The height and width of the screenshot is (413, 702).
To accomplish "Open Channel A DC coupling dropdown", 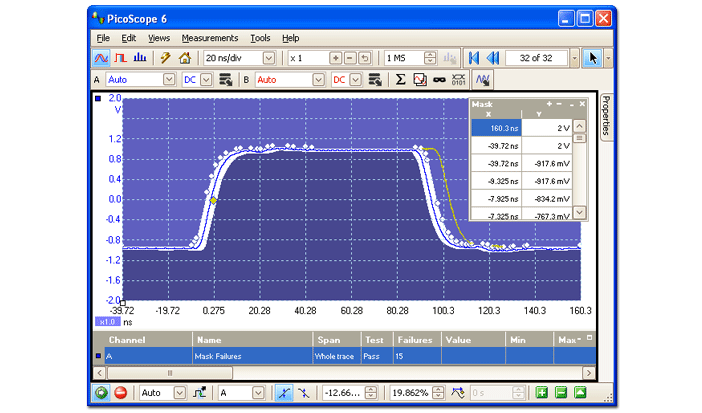I will point(206,80).
